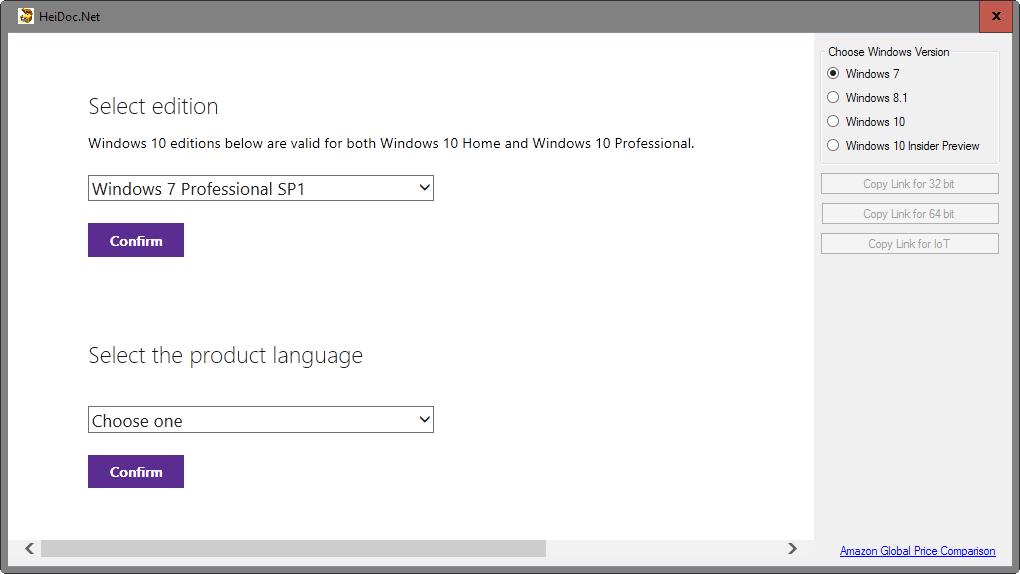Click the 'Select the product language' heading
1020x574 pixels.
226,355
